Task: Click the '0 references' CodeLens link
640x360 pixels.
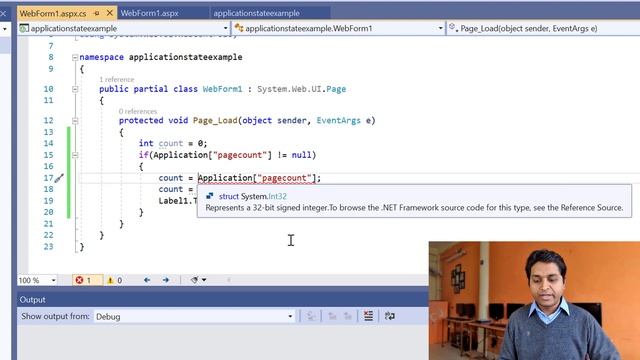Action: click(x=138, y=111)
